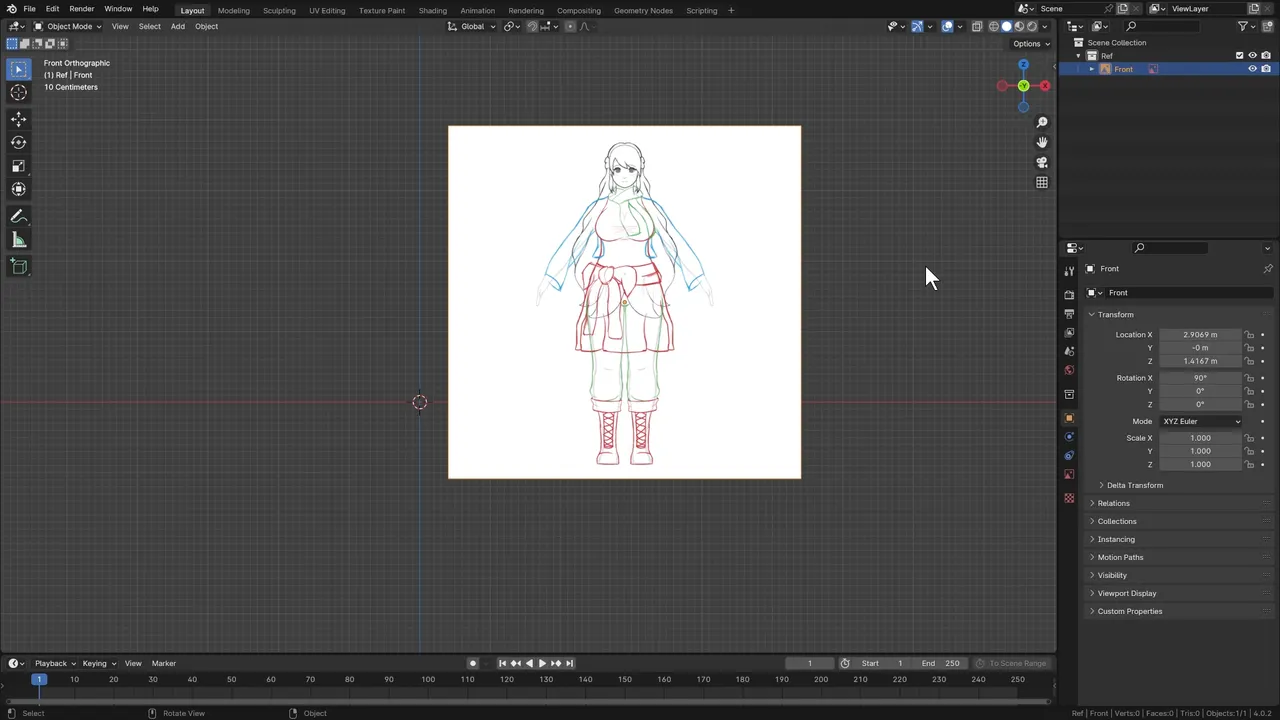
Task: Select the Annotate pencil tool
Action: click(18, 216)
